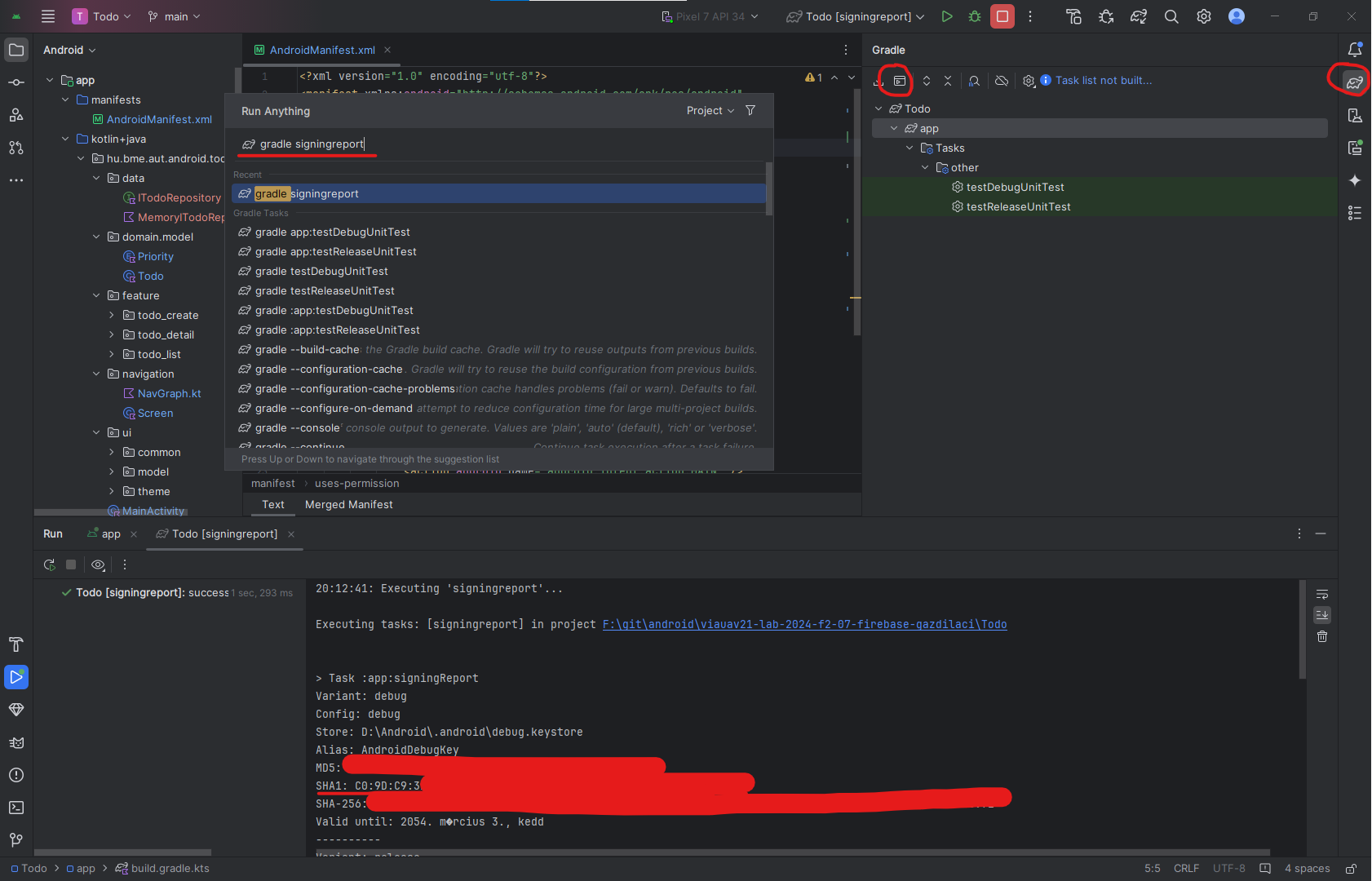The height and width of the screenshot is (881, 1372).
Task: Toggle Gradle offline mode
Action: coord(1002,81)
